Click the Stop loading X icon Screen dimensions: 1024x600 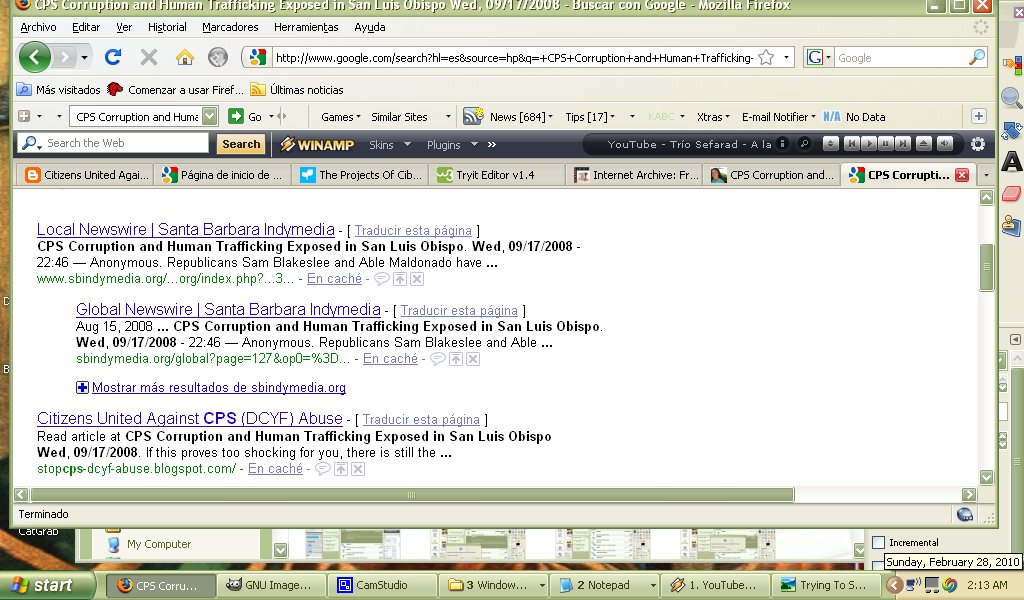tap(149, 57)
